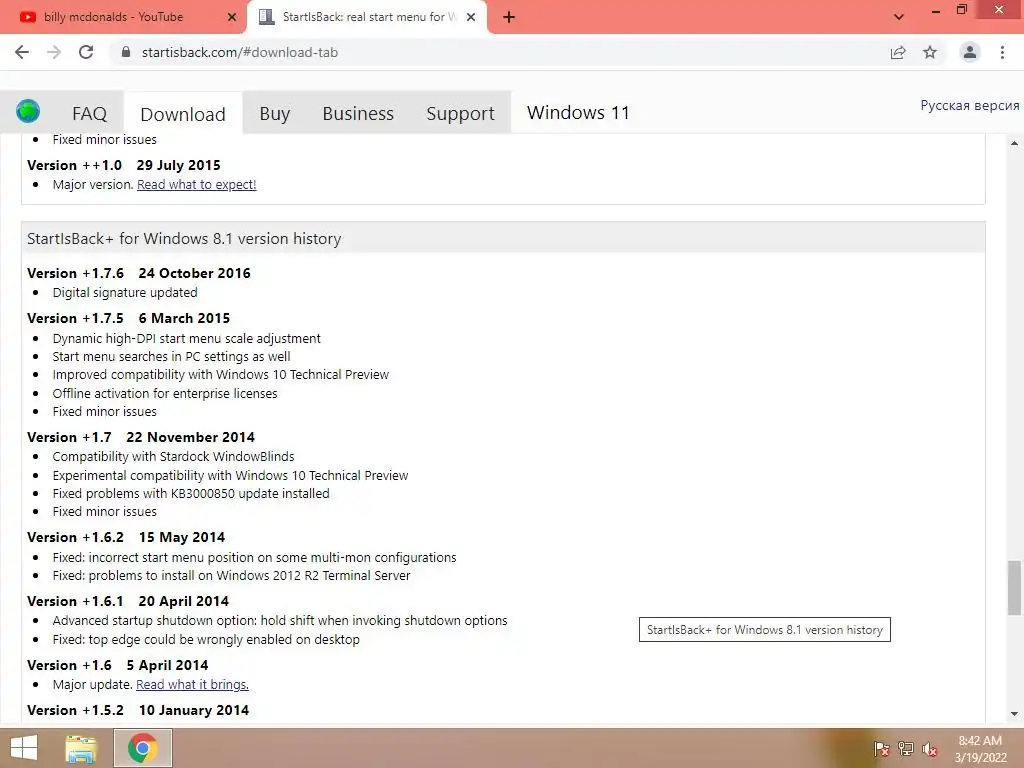
Task: Close the billy mcdonalds YouTube tab
Action: click(x=232, y=17)
